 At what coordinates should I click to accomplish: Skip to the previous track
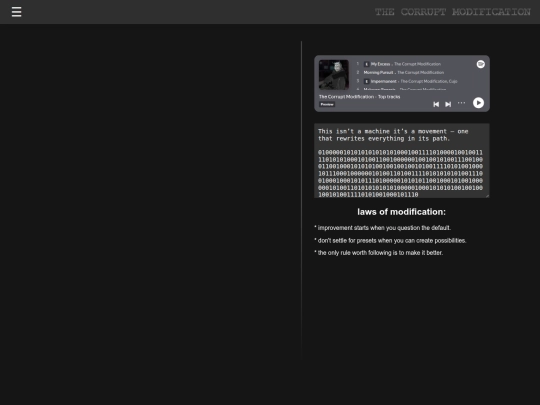436,104
